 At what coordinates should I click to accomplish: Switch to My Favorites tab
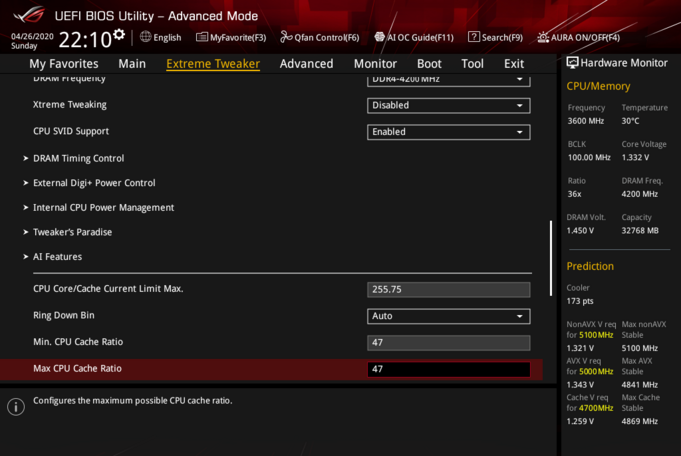coord(64,64)
